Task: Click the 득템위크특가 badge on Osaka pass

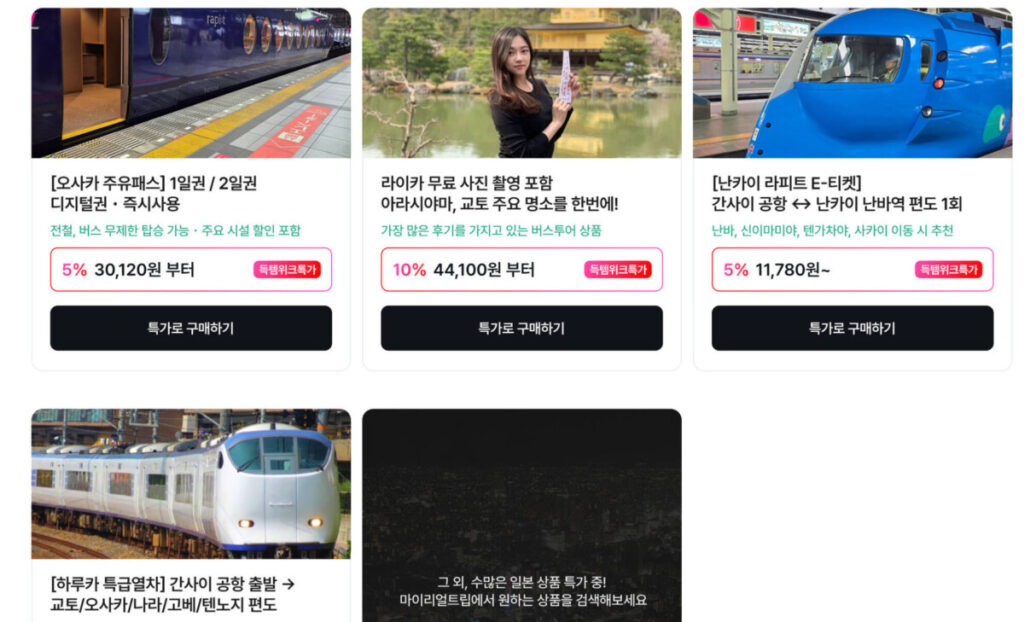Action: coord(287,269)
